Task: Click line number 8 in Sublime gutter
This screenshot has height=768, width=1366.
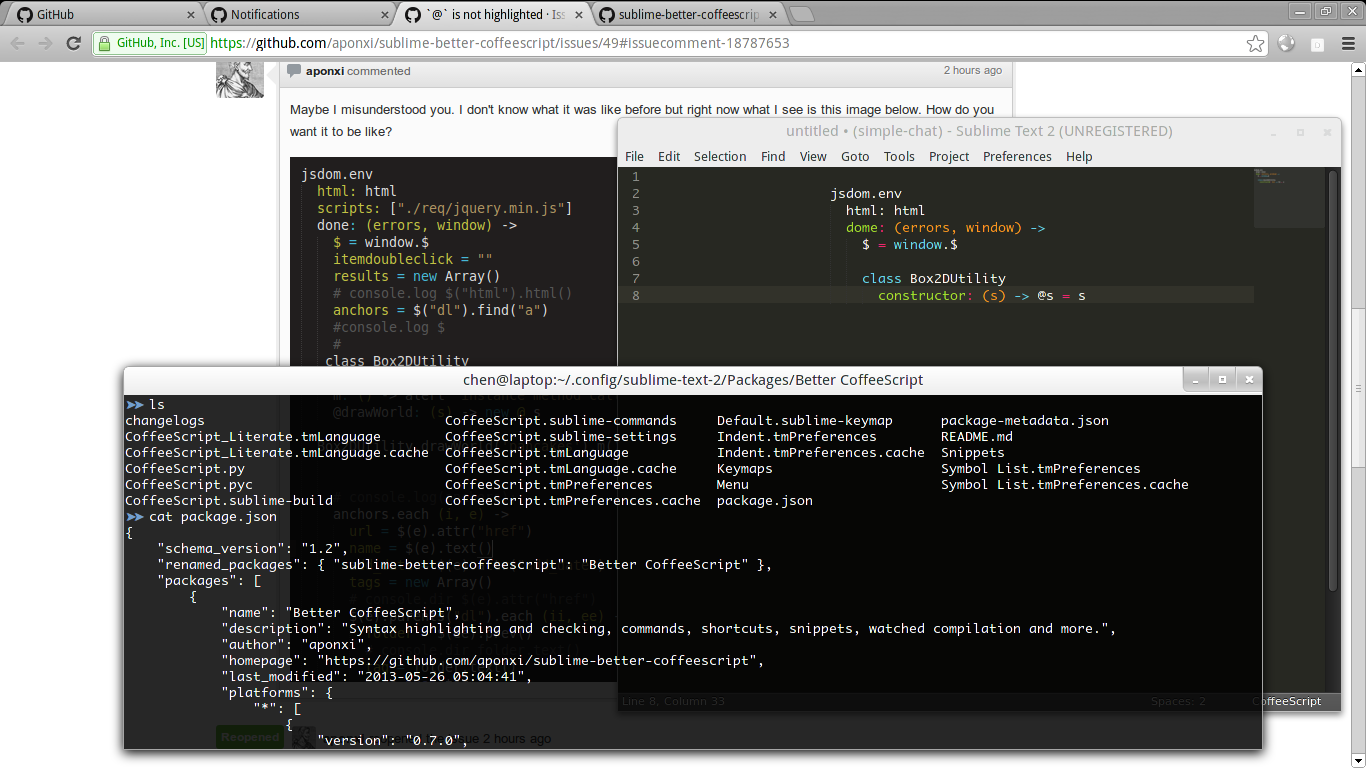Action: coord(636,295)
